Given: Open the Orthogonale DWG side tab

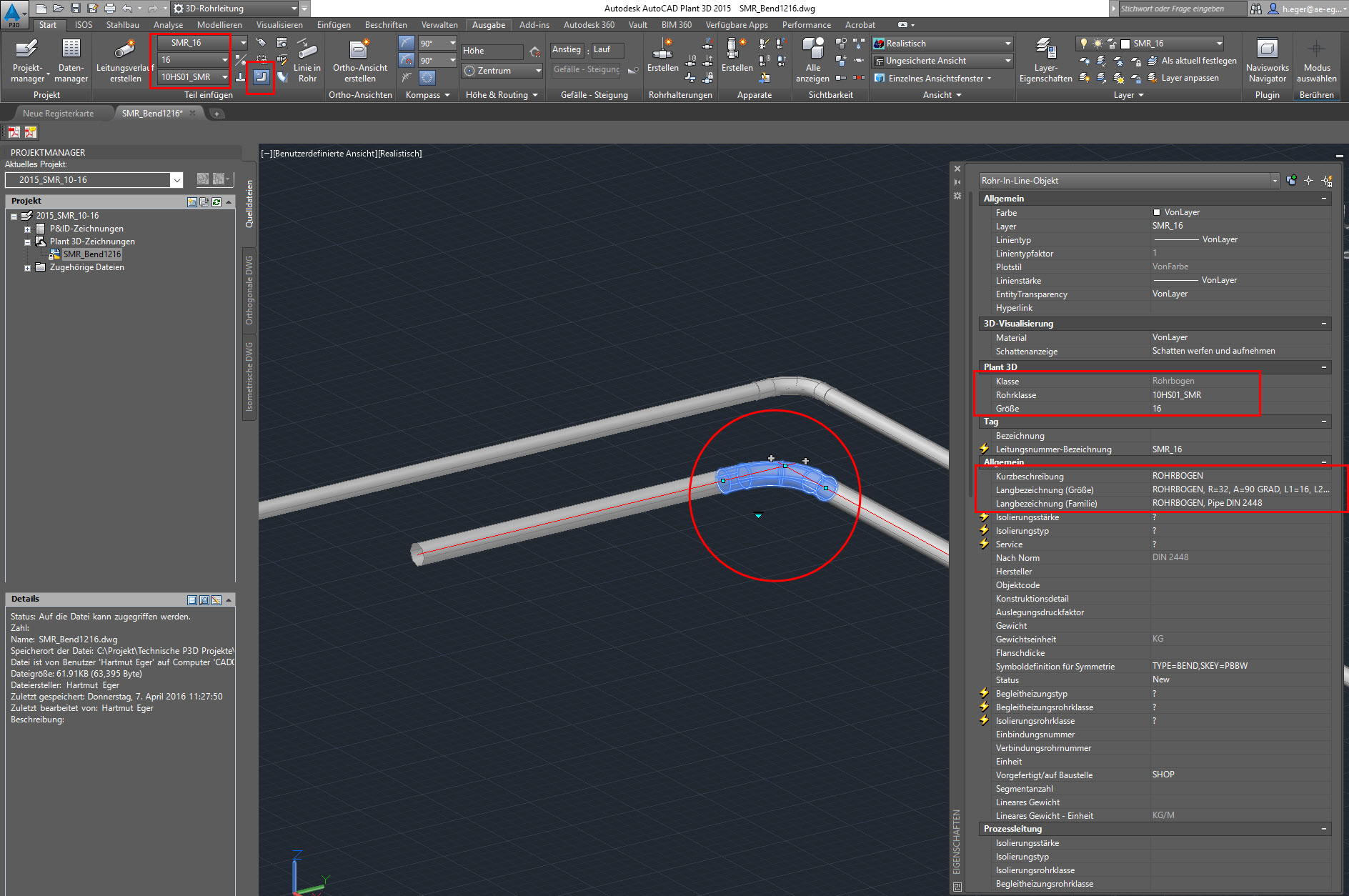Looking at the screenshot, I should pos(249,290).
